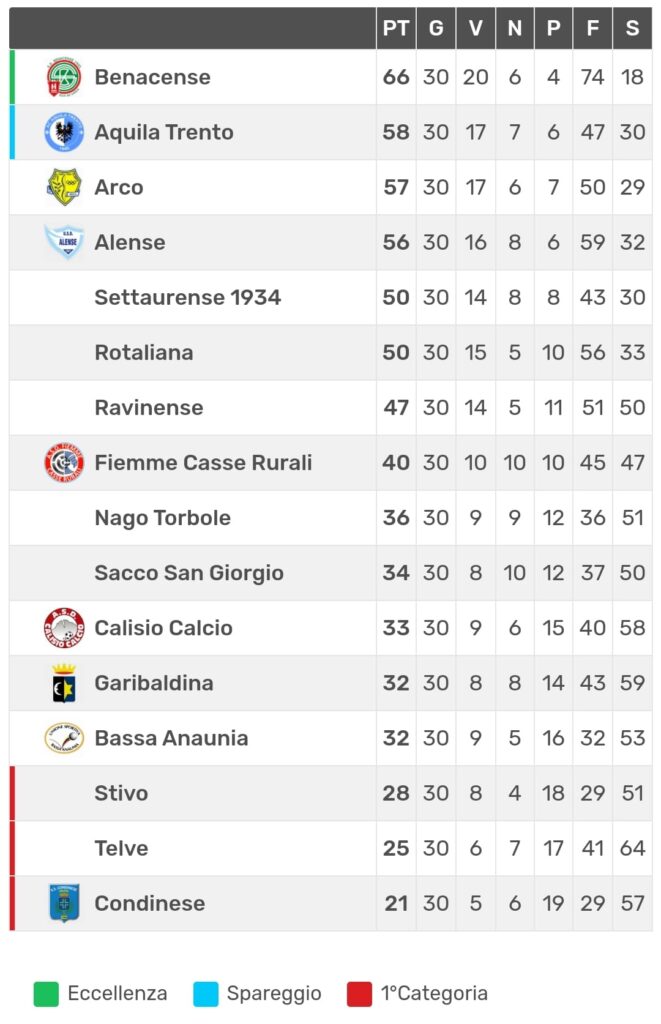
Task: Open the Settaurense 1934 team name
Action: tap(187, 297)
